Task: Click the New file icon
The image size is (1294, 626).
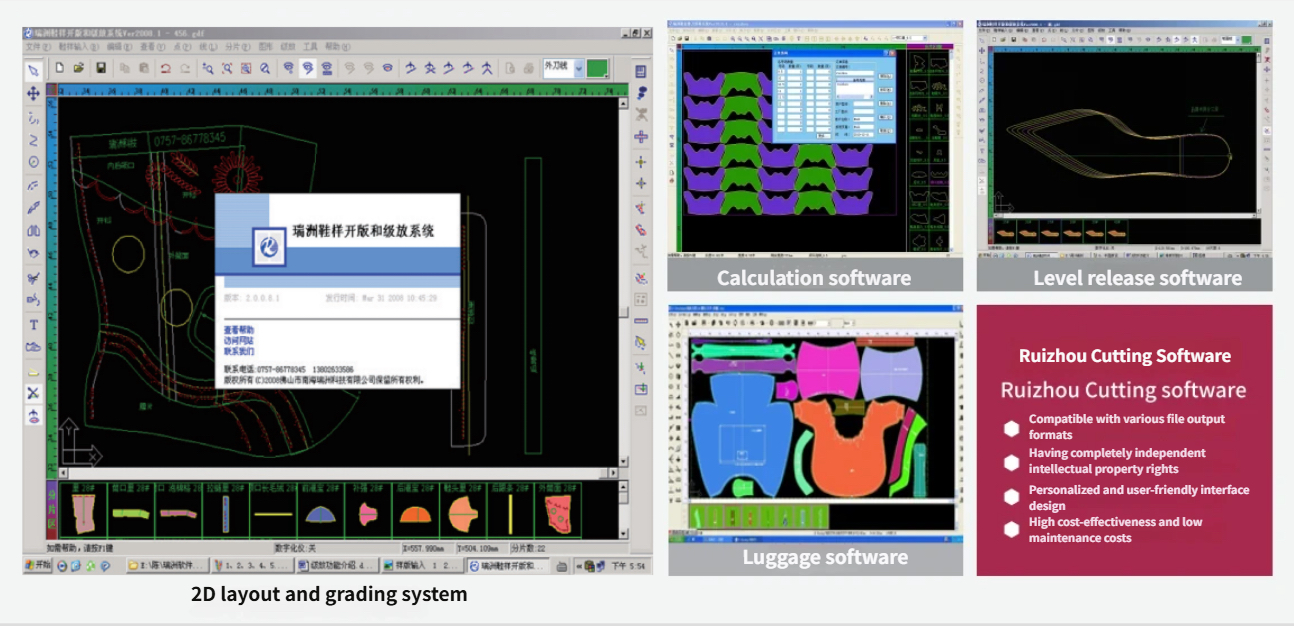Action: pos(60,68)
